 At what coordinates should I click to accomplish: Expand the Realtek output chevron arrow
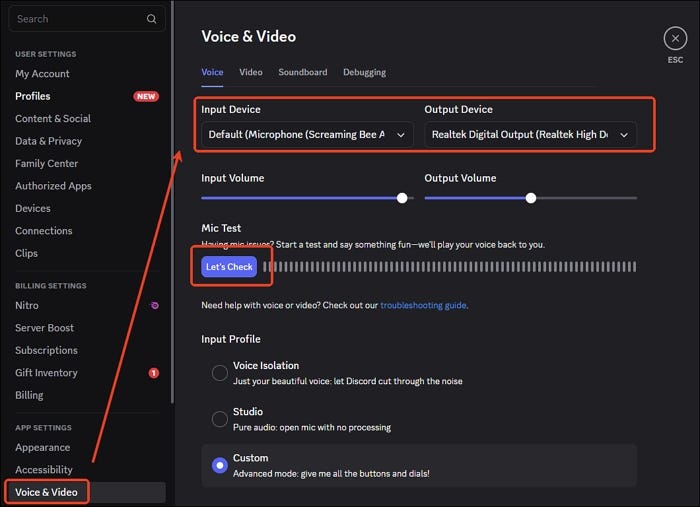[x=624, y=135]
